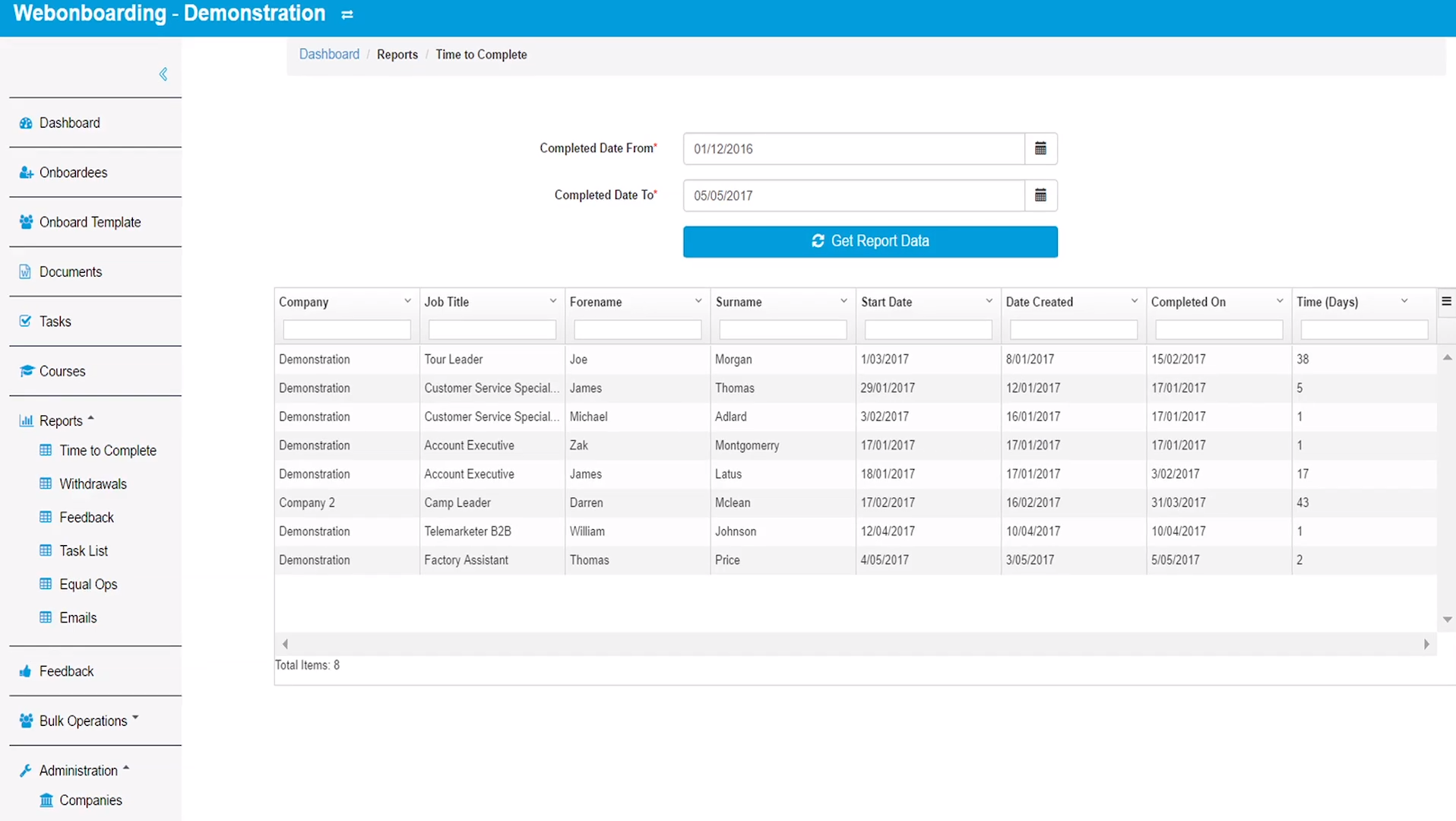Viewport: 1456px width, 821px height.
Task: Open the Start Date column dropdown
Action: [x=989, y=300]
